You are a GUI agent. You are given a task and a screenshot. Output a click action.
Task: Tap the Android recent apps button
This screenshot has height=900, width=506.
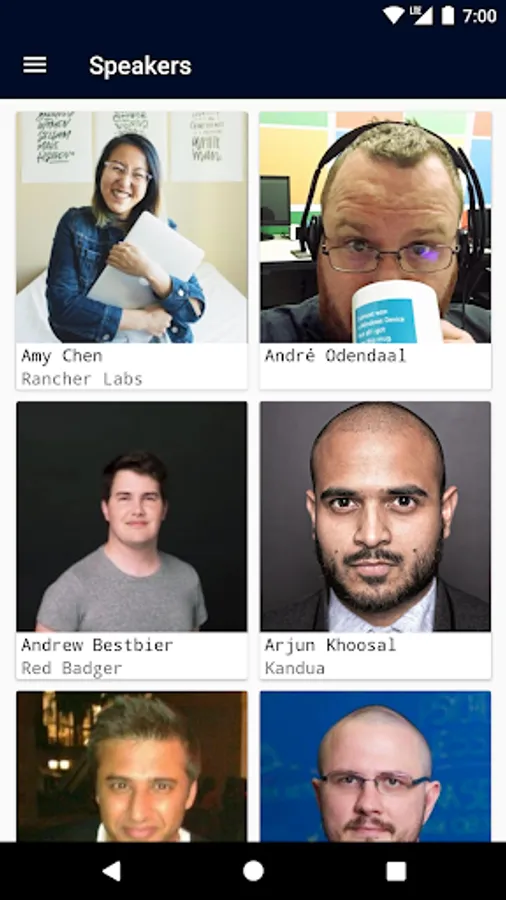point(396,871)
